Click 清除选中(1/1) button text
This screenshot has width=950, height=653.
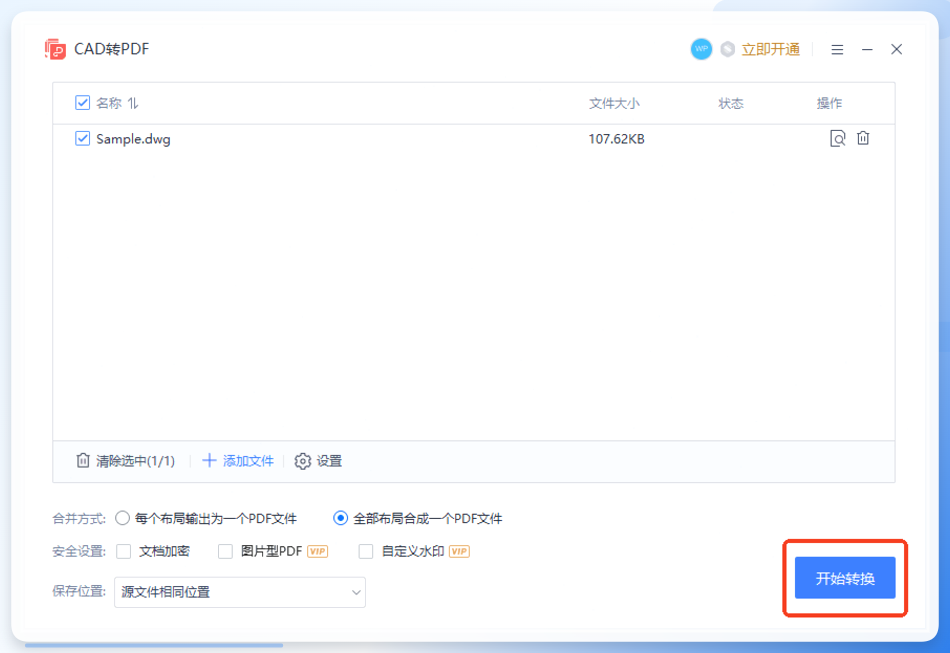pos(135,462)
